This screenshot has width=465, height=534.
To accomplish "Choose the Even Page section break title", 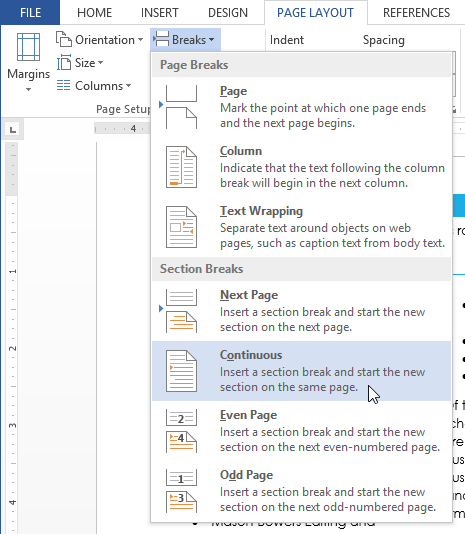I will pos(248,415).
